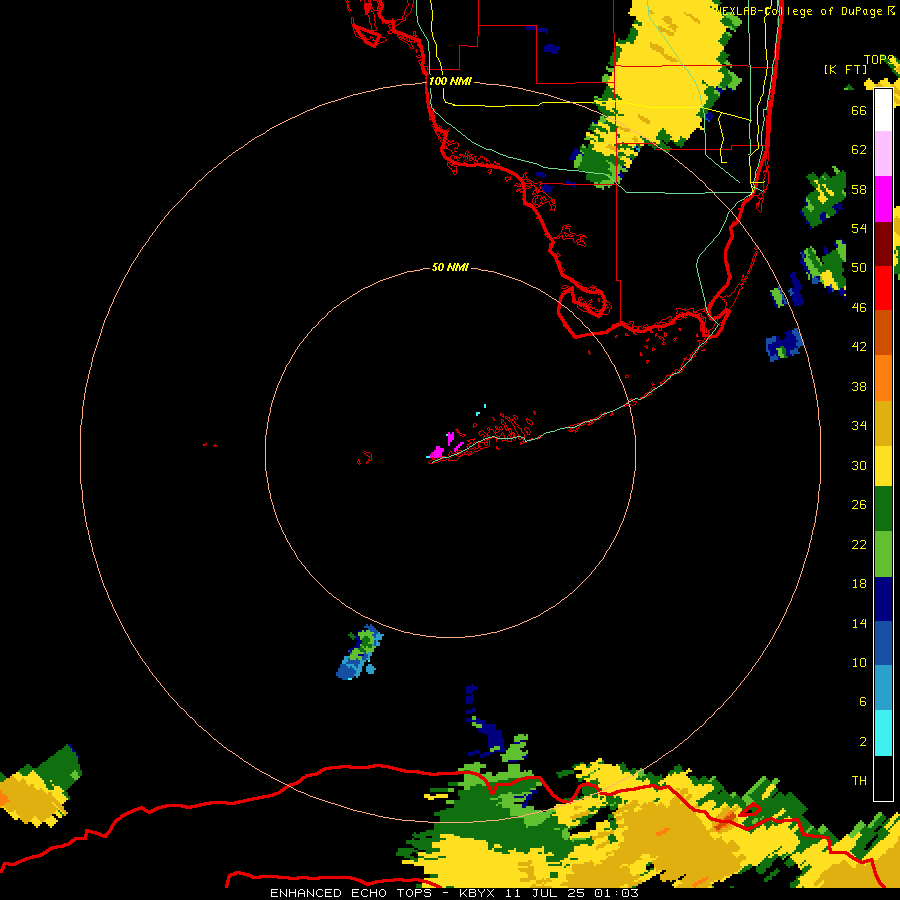This screenshot has width=900, height=900.
Task: Select the magenta legend swatch
Action: pyautogui.click(x=883, y=199)
